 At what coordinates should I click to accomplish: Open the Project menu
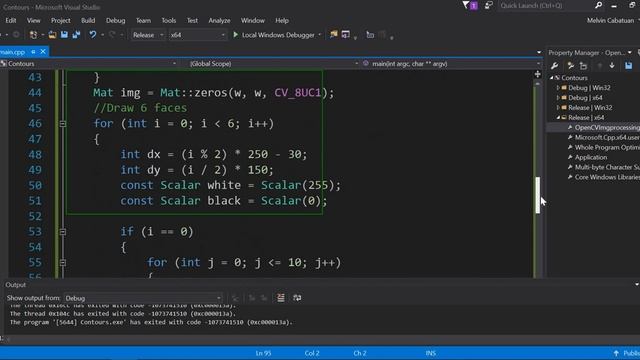(x=60, y=20)
